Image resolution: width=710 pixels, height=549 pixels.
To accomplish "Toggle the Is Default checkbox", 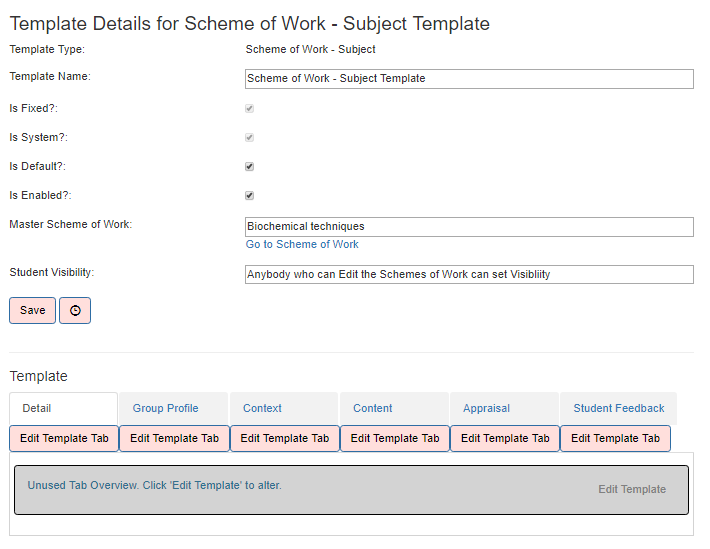I will [249, 167].
